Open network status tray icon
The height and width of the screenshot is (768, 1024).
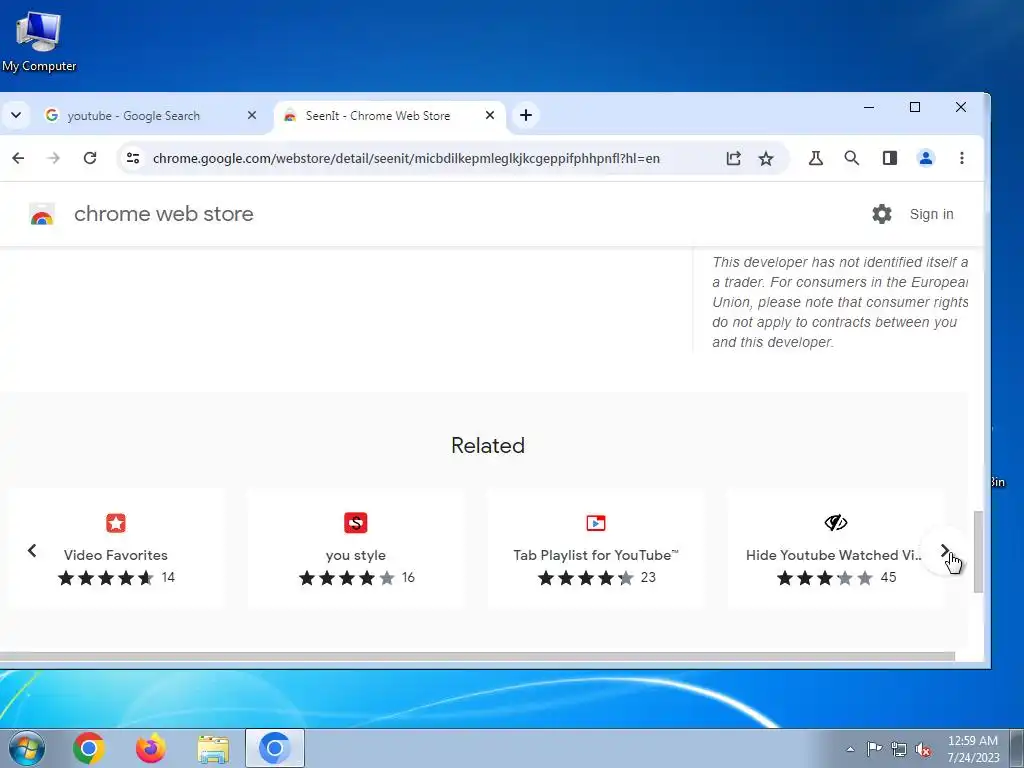click(x=899, y=749)
